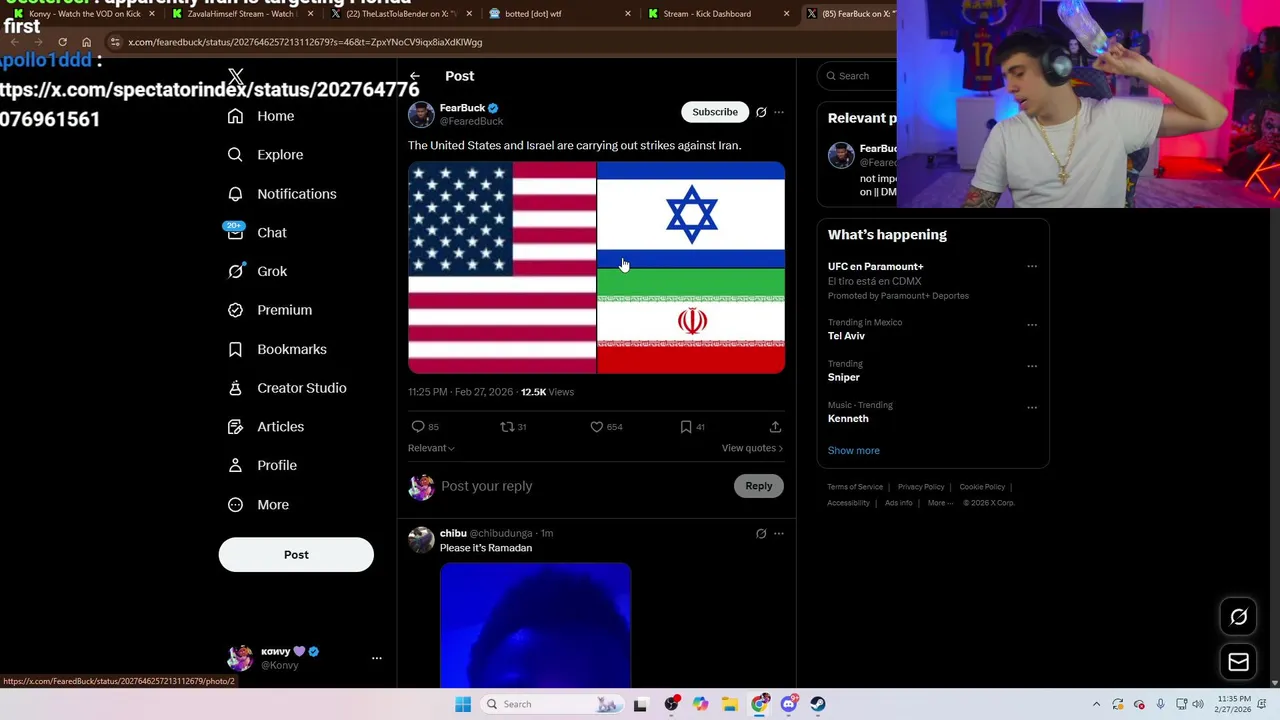Open the Kenneth trending topic

(848, 418)
